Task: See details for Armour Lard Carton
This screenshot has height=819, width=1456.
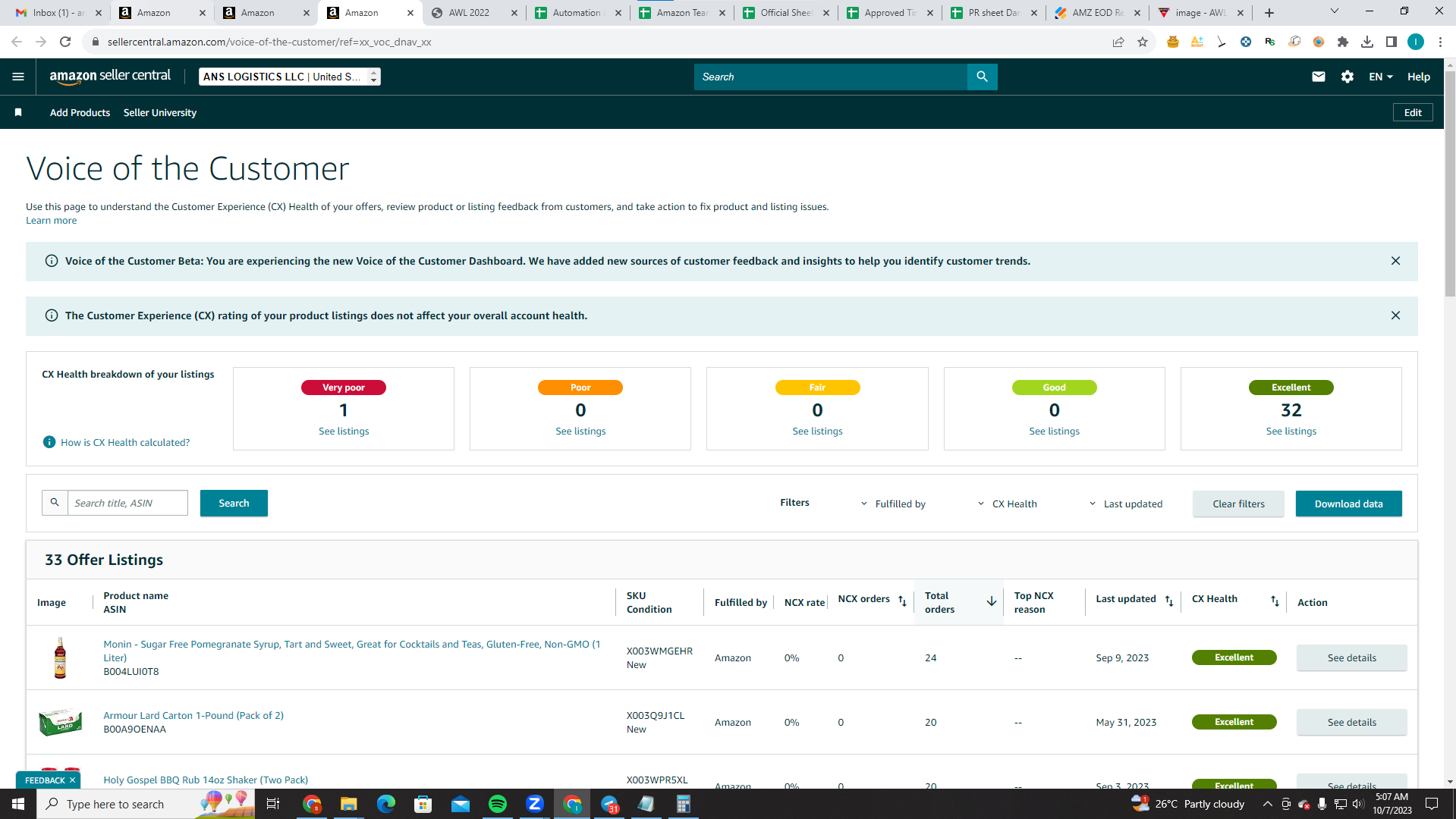Action: click(x=1351, y=722)
